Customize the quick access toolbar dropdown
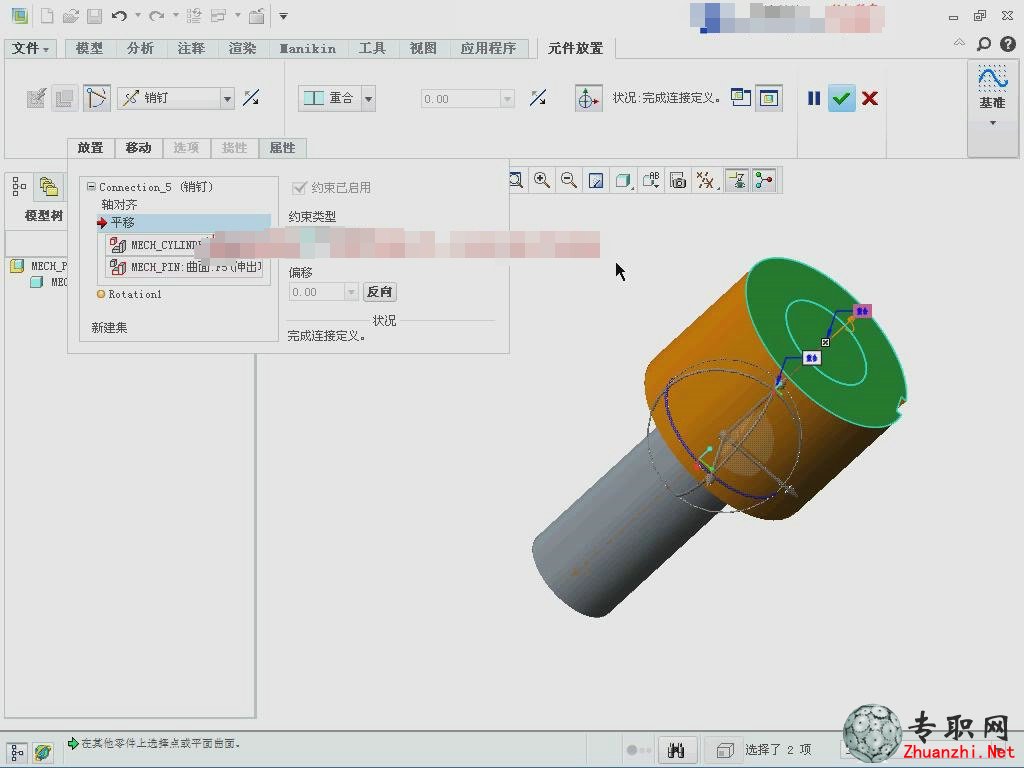The image size is (1024, 768). click(x=283, y=16)
